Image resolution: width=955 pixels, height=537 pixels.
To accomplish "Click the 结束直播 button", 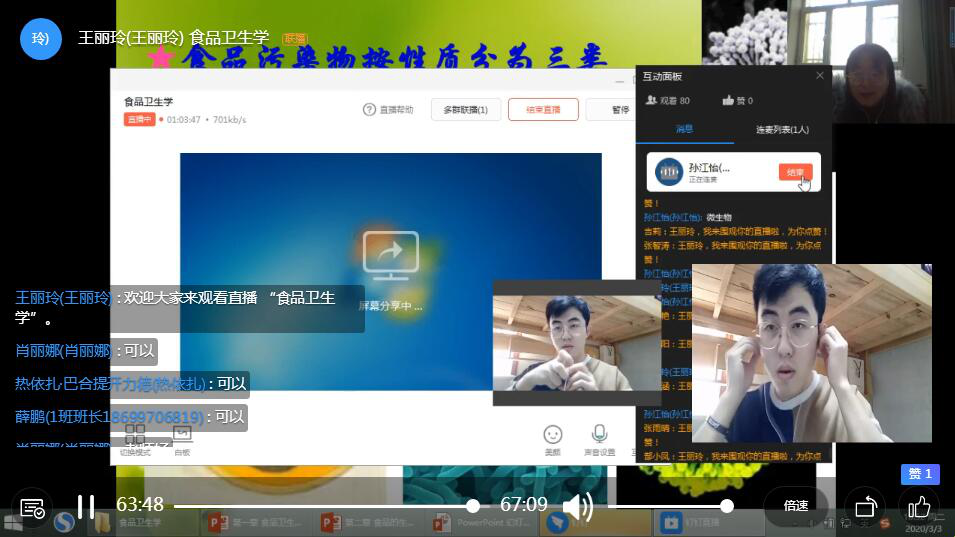I will [x=543, y=110].
